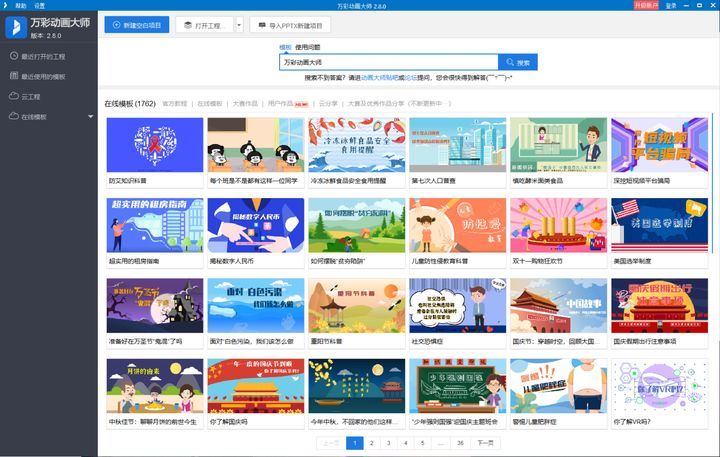This screenshot has width=720, height=457.
Task: Click the red 升级账户 button
Action: 647,6
